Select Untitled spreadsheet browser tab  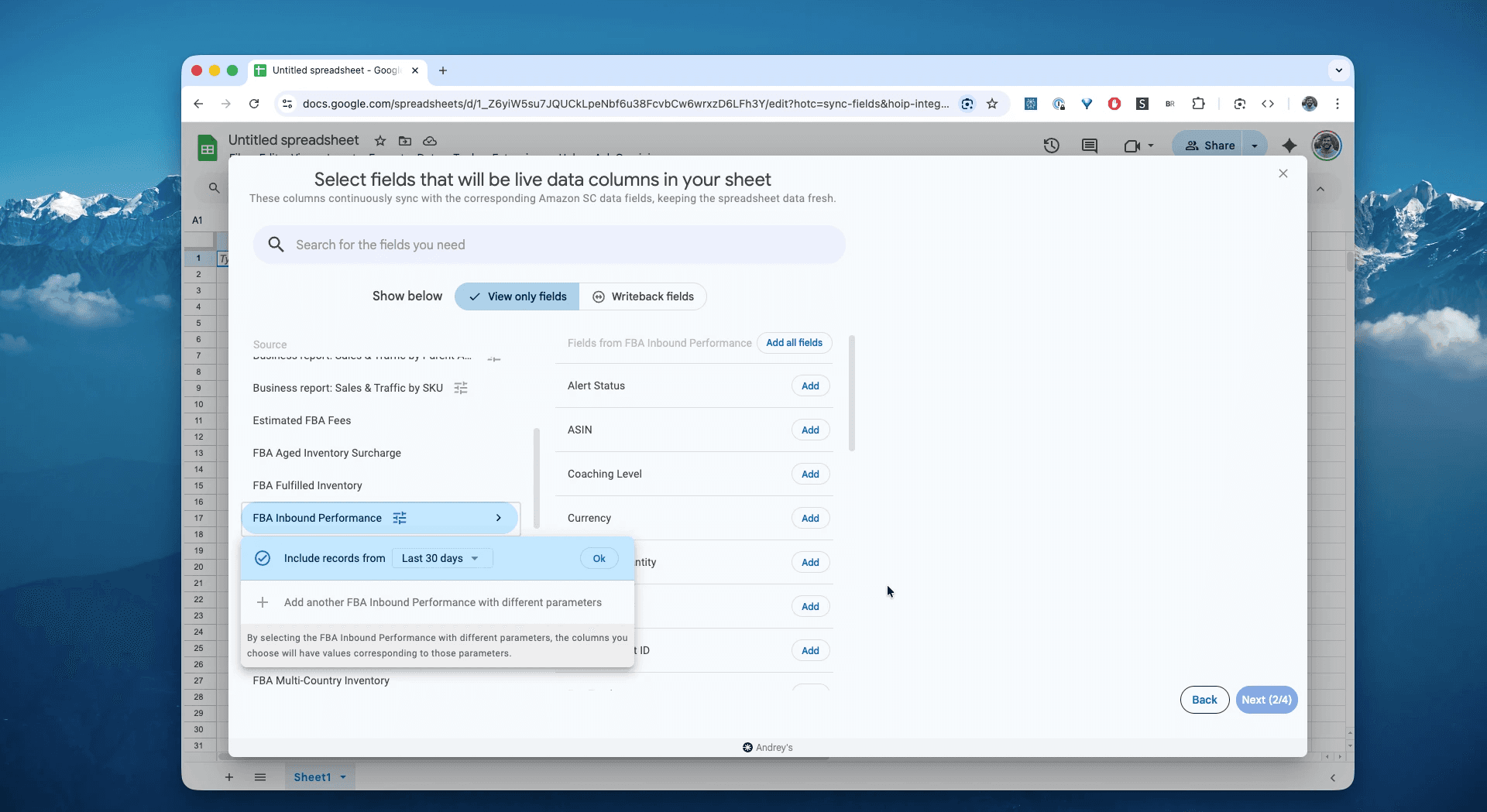[x=338, y=70]
